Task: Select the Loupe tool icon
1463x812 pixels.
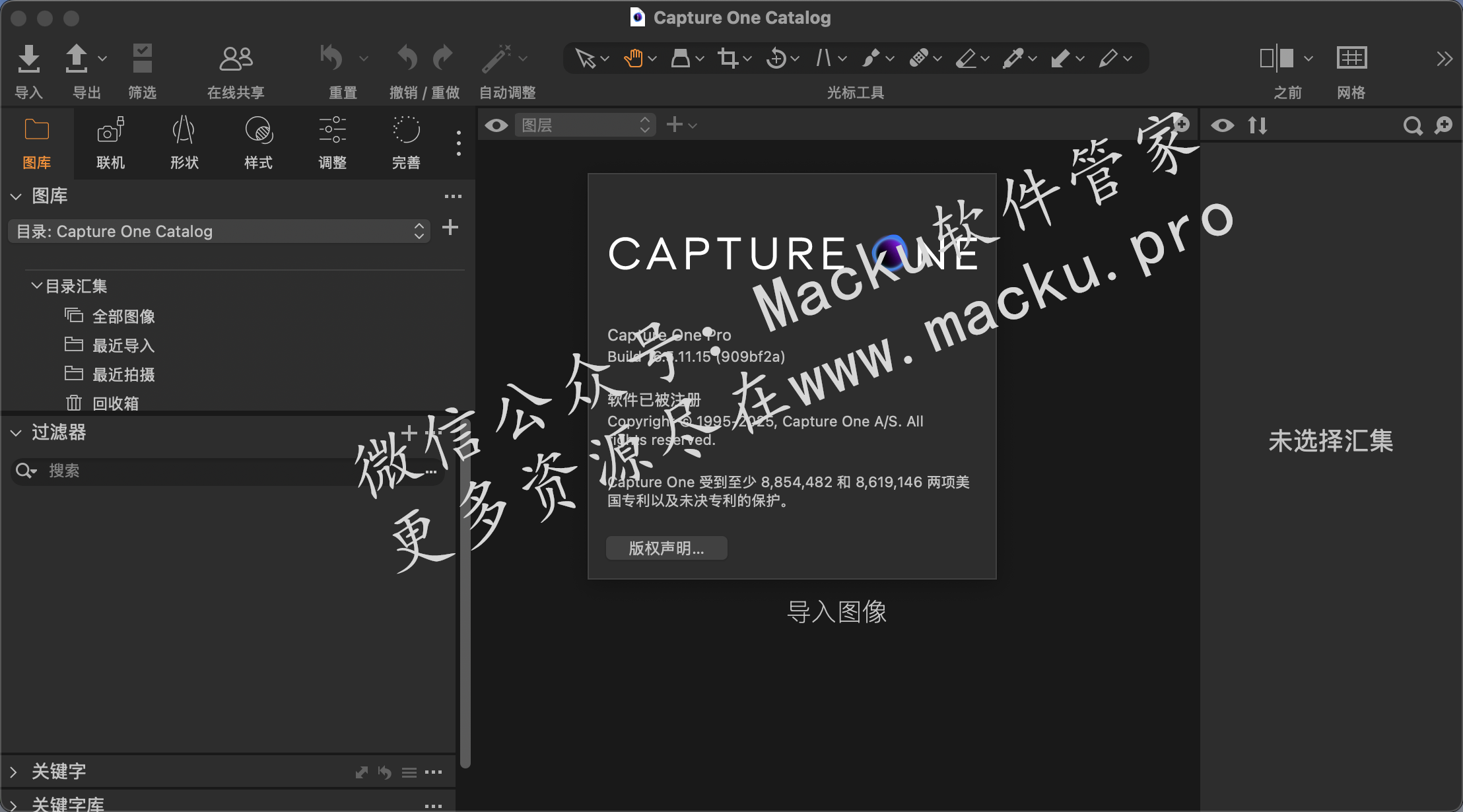Action: coord(681,58)
